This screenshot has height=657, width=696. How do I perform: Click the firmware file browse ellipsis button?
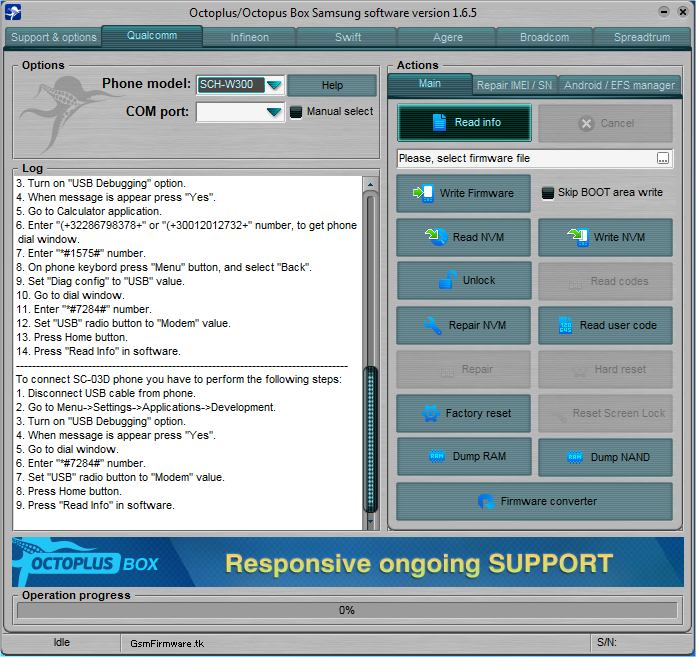[x=663, y=158]
